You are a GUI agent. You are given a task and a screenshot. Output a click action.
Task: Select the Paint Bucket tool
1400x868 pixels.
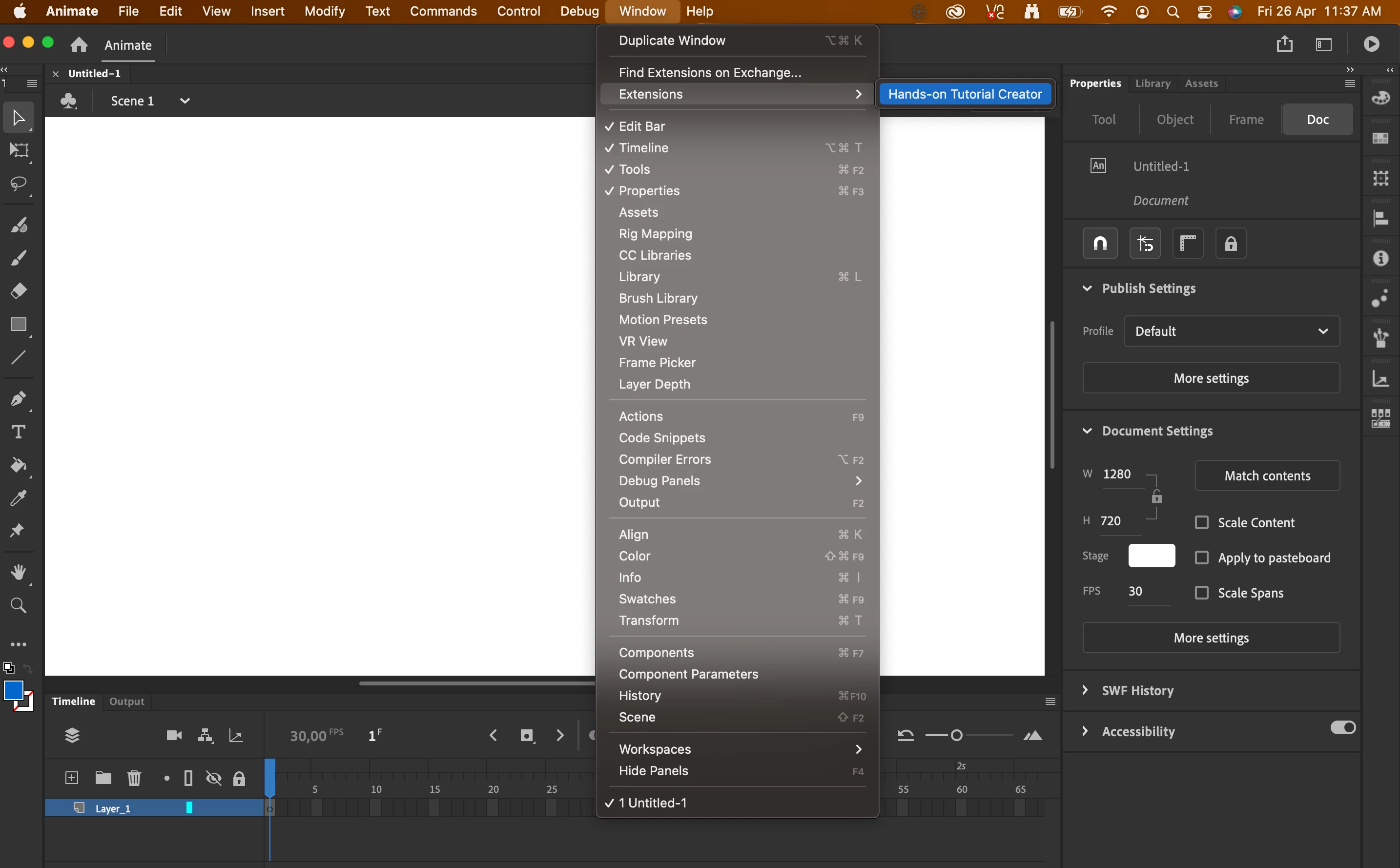[19, 465]
